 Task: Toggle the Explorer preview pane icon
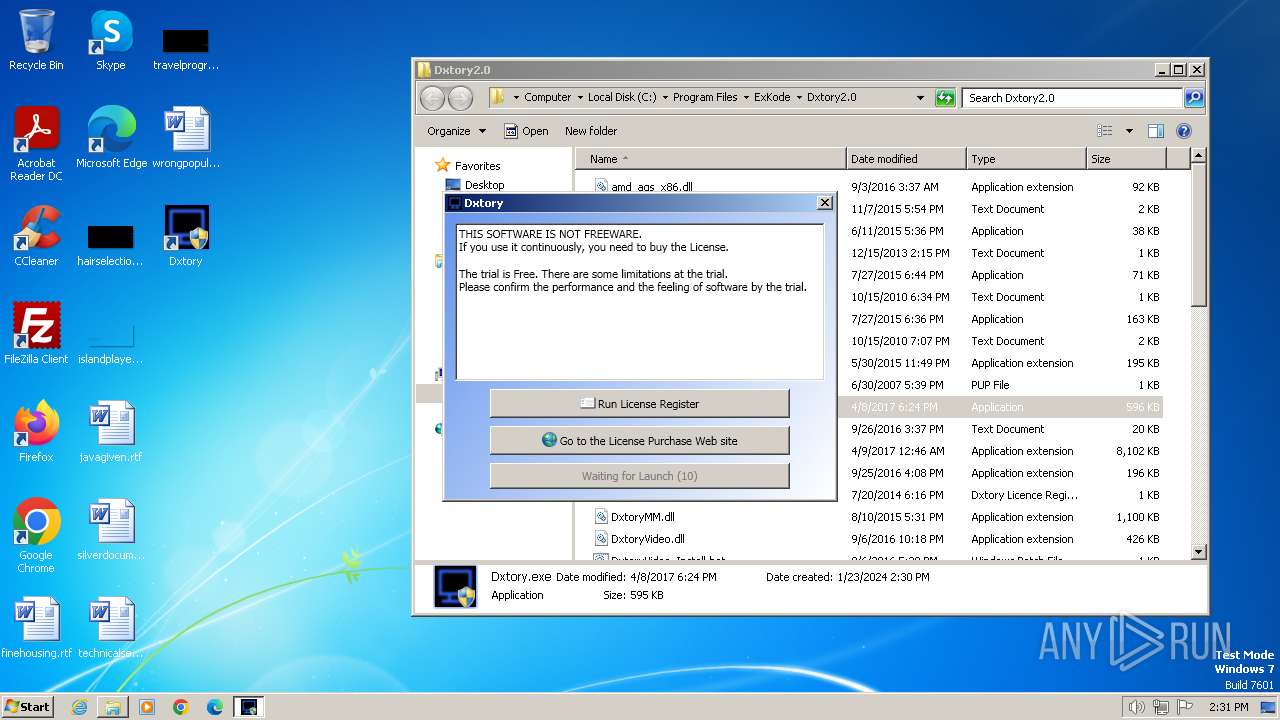[x=1156, y=131]
